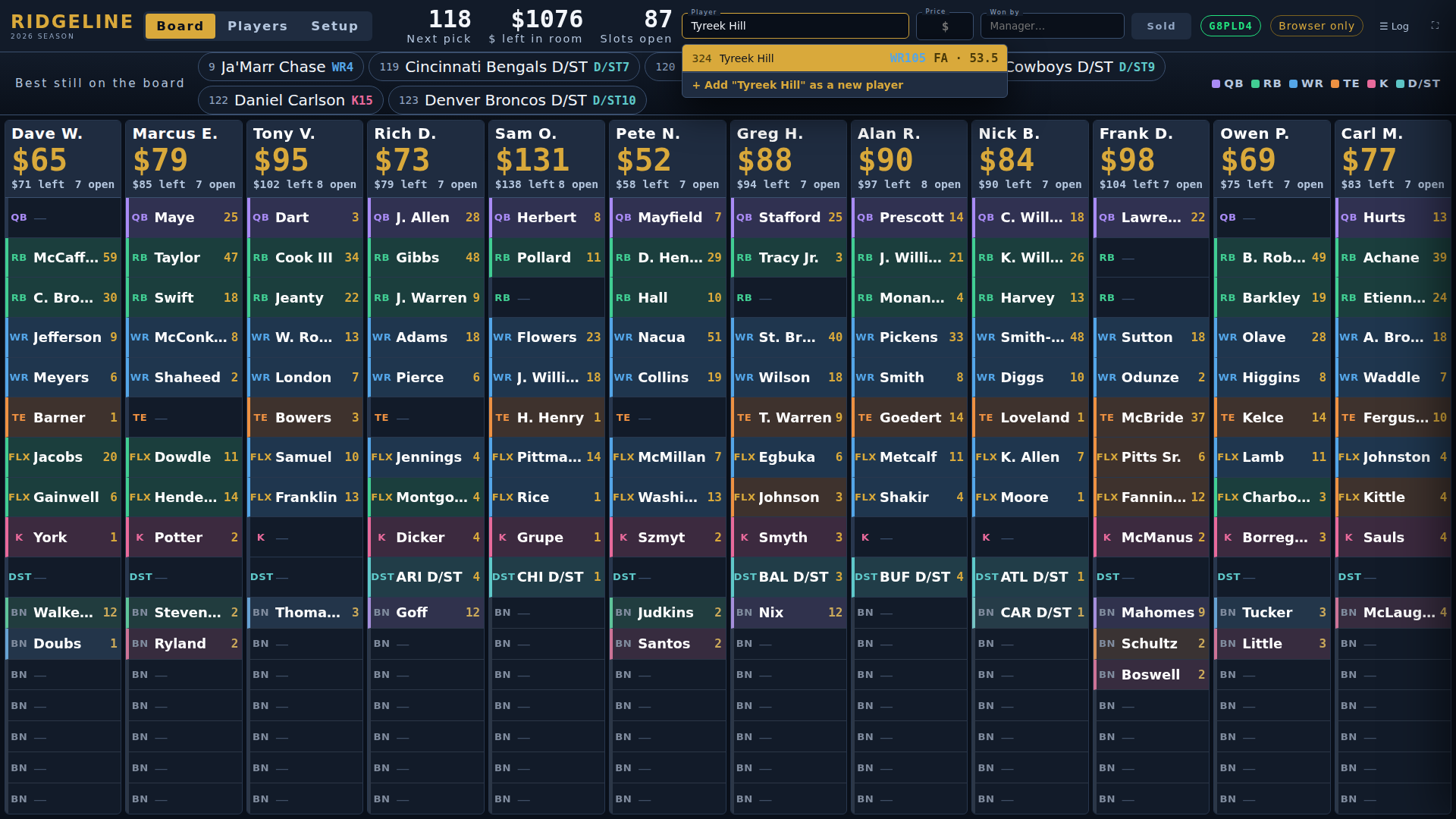Open Sam O.'s $131 budget header

[547, 158]
